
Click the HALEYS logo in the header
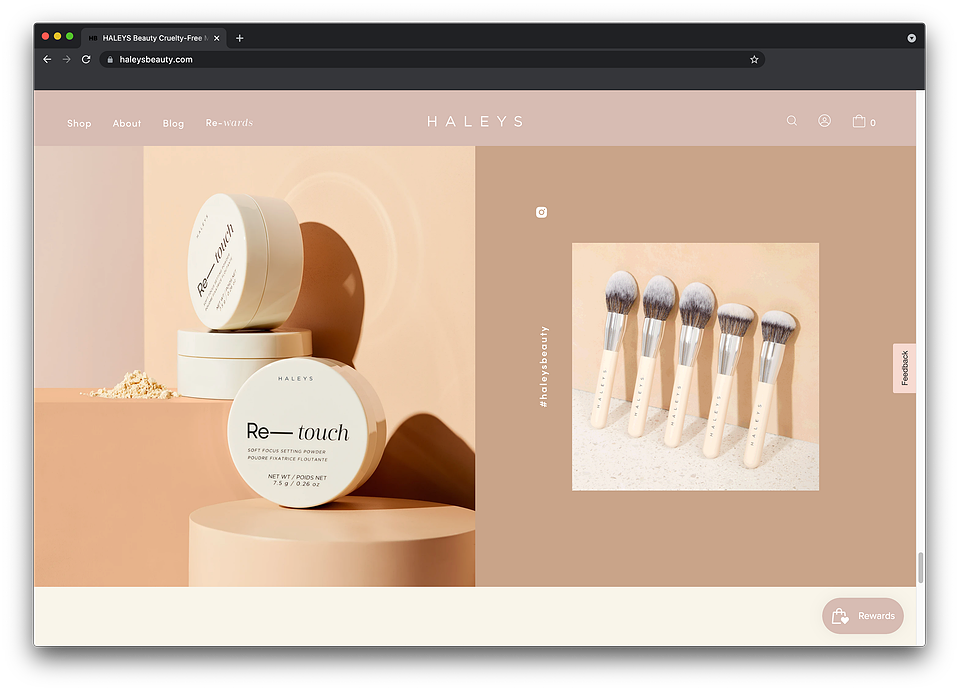click(x=475, y=122)
